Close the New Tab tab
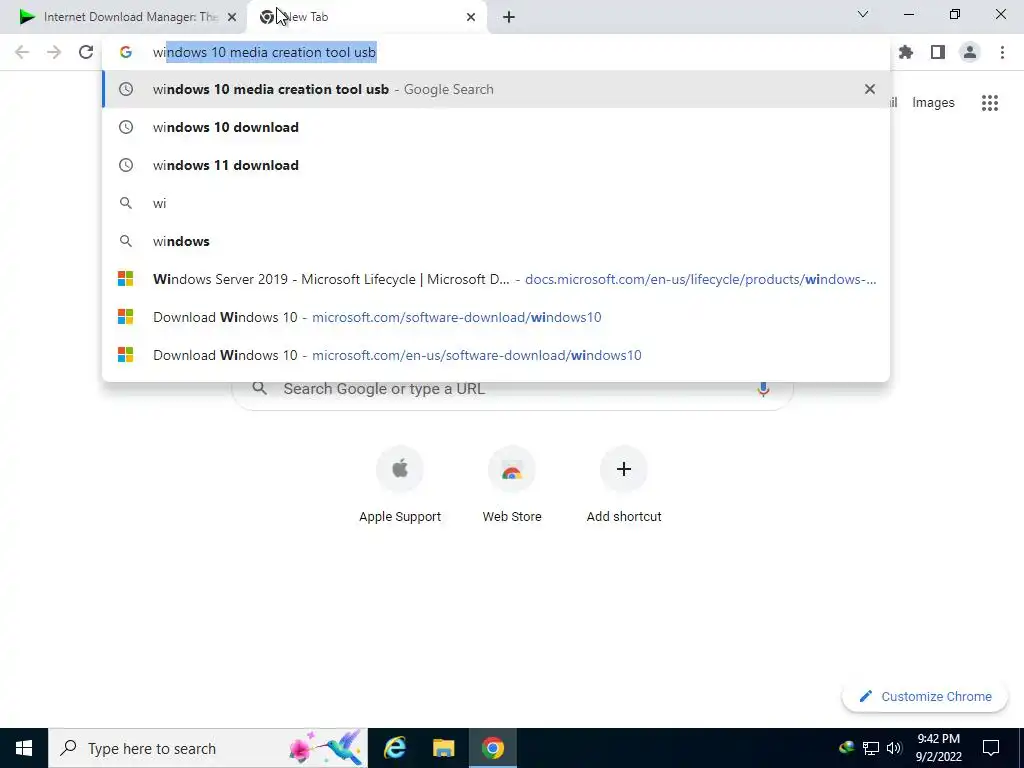 click(x=471, y=17)
